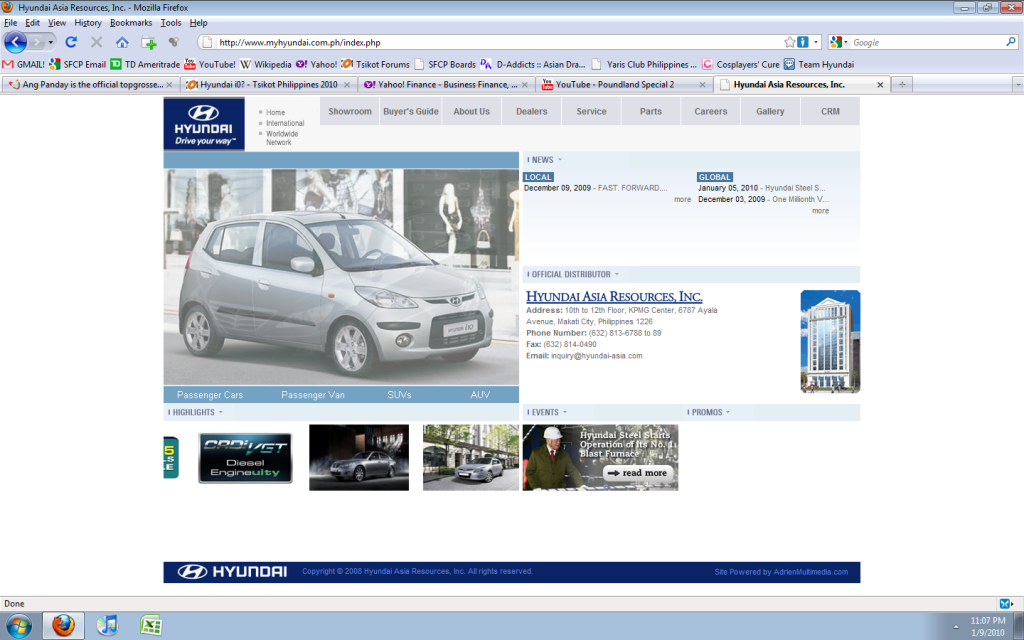Screen dimensions: 1024x640
Task: Expand the NEWS section arrow
Action: click(x=560, y=160)
